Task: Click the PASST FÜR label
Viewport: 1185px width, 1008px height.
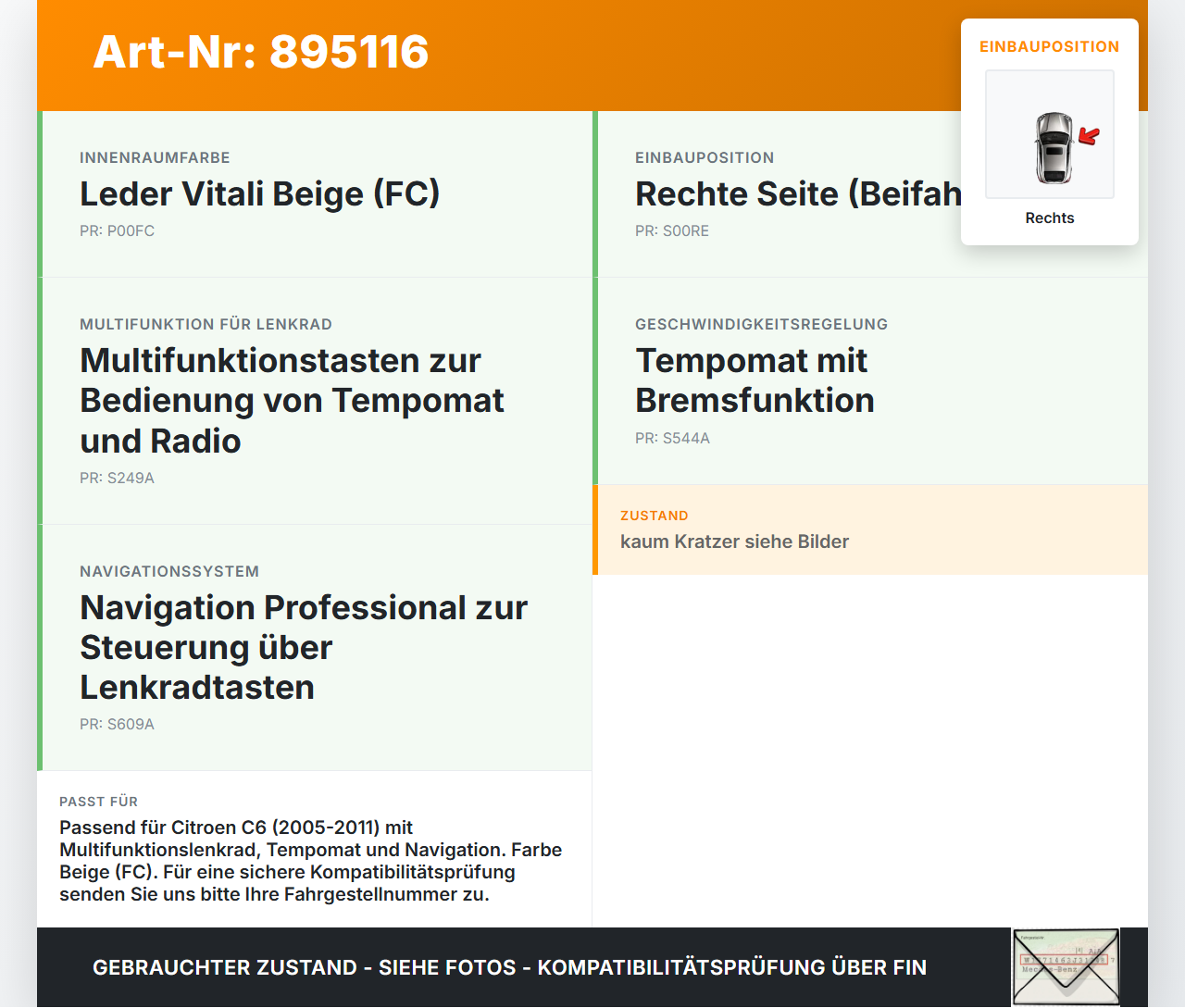Action: (98, 802)
